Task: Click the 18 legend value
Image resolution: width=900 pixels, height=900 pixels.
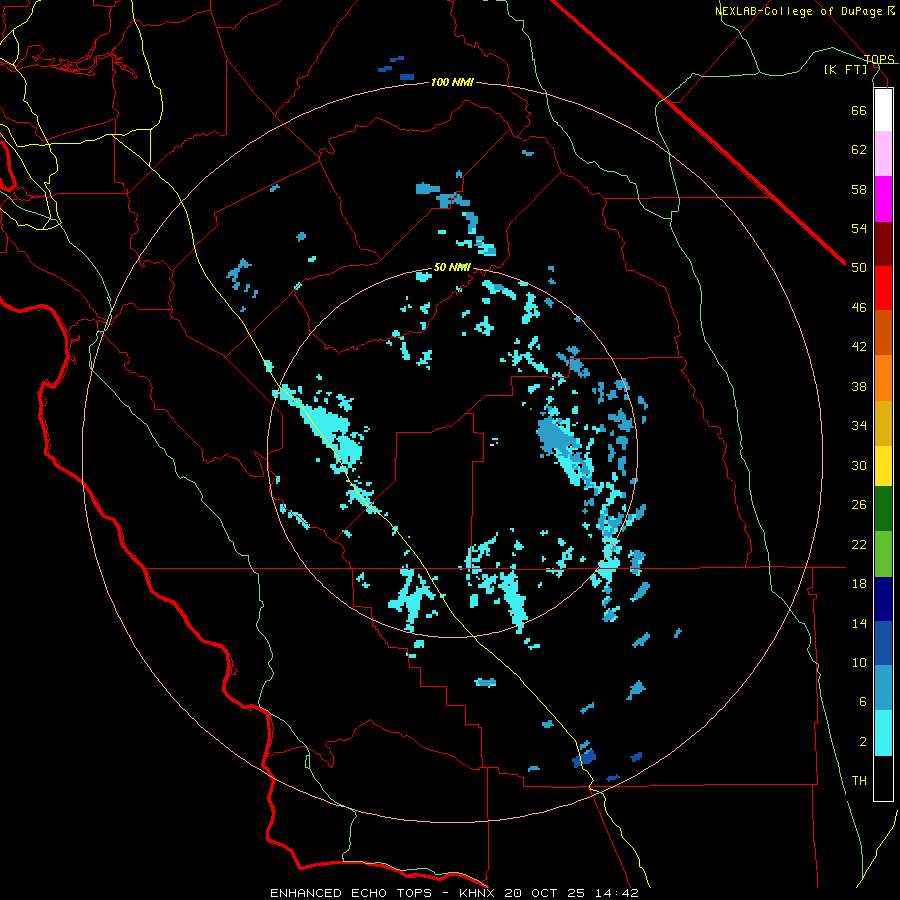Action: click(x=859, y=584)
